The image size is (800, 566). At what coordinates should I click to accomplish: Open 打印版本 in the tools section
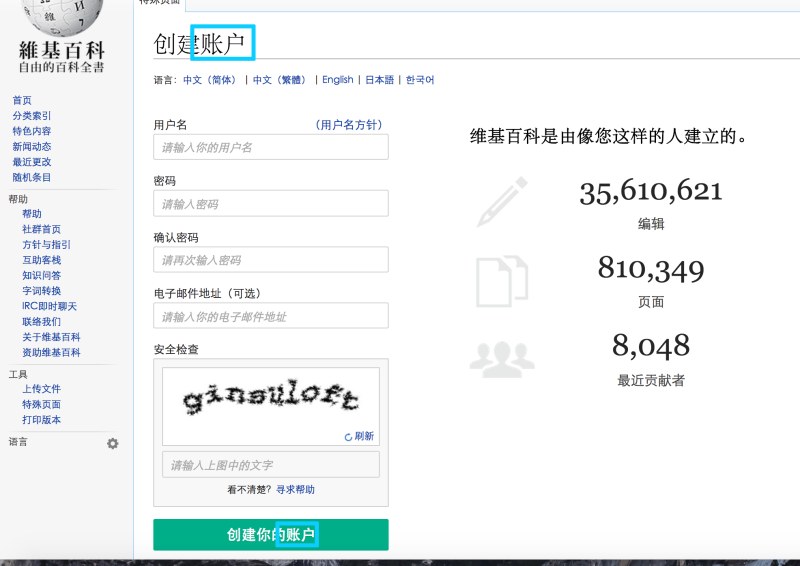coord(41,420)
